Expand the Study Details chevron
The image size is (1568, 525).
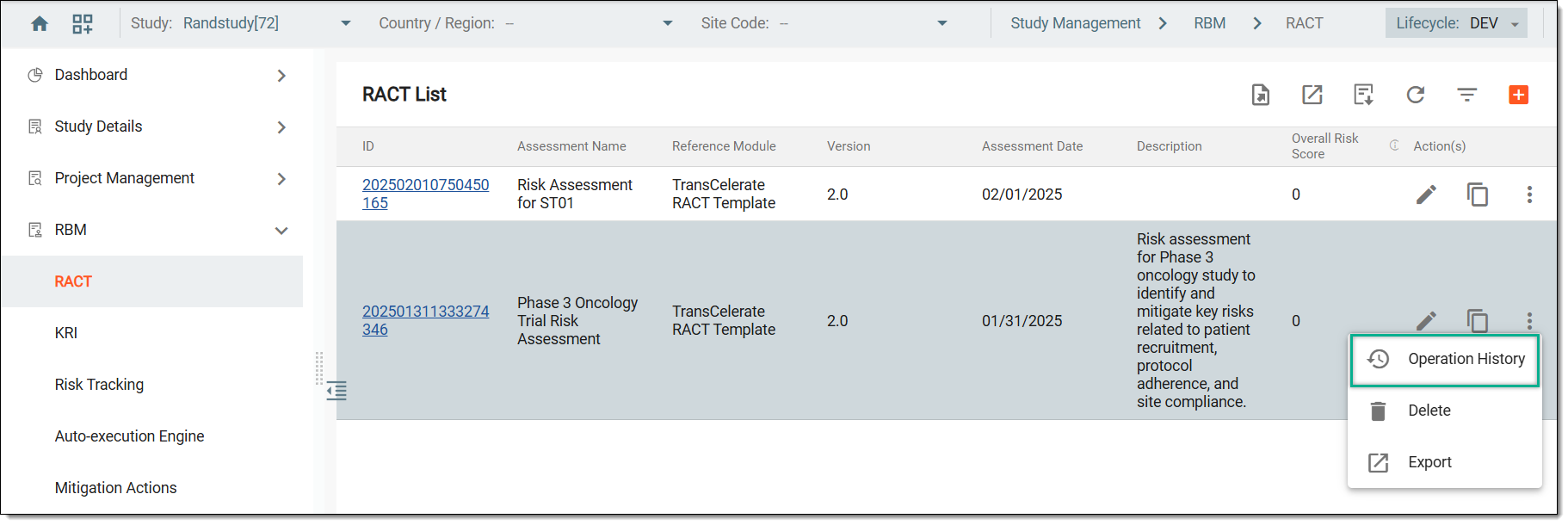[x=281, y=127]
